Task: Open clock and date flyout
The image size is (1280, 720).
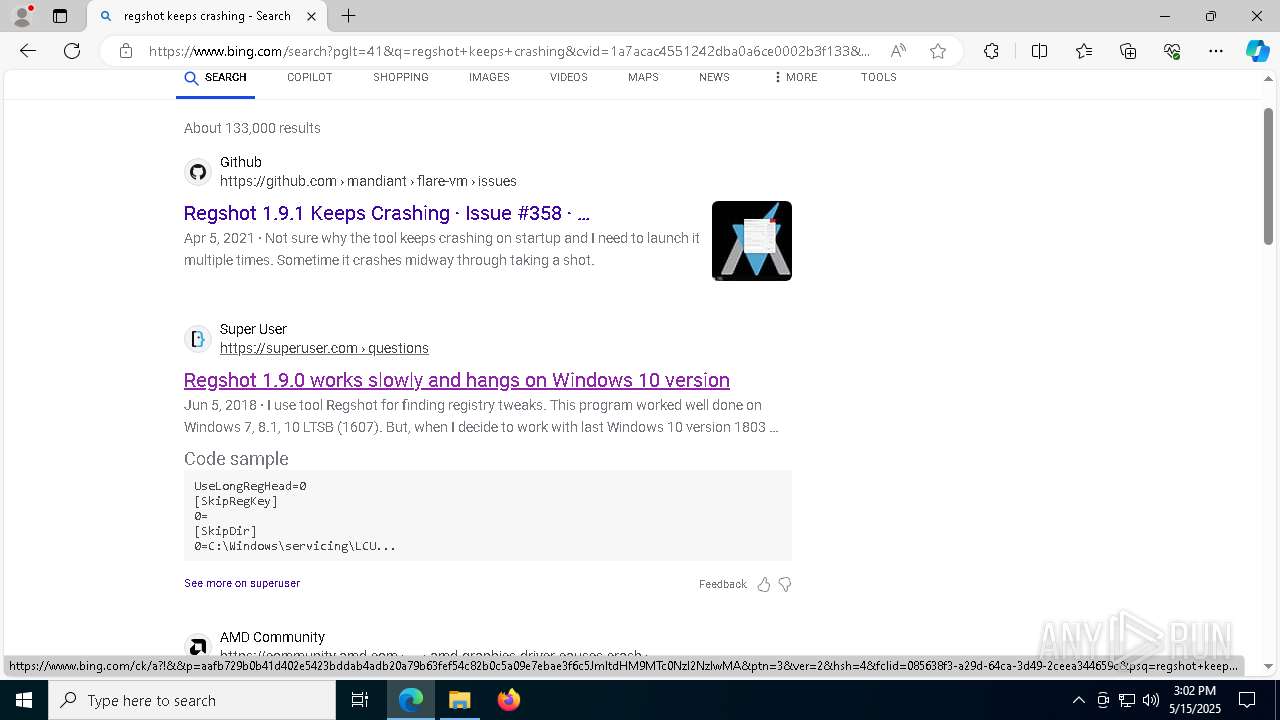Action: pyautogui.click(x=1195, y=700)
